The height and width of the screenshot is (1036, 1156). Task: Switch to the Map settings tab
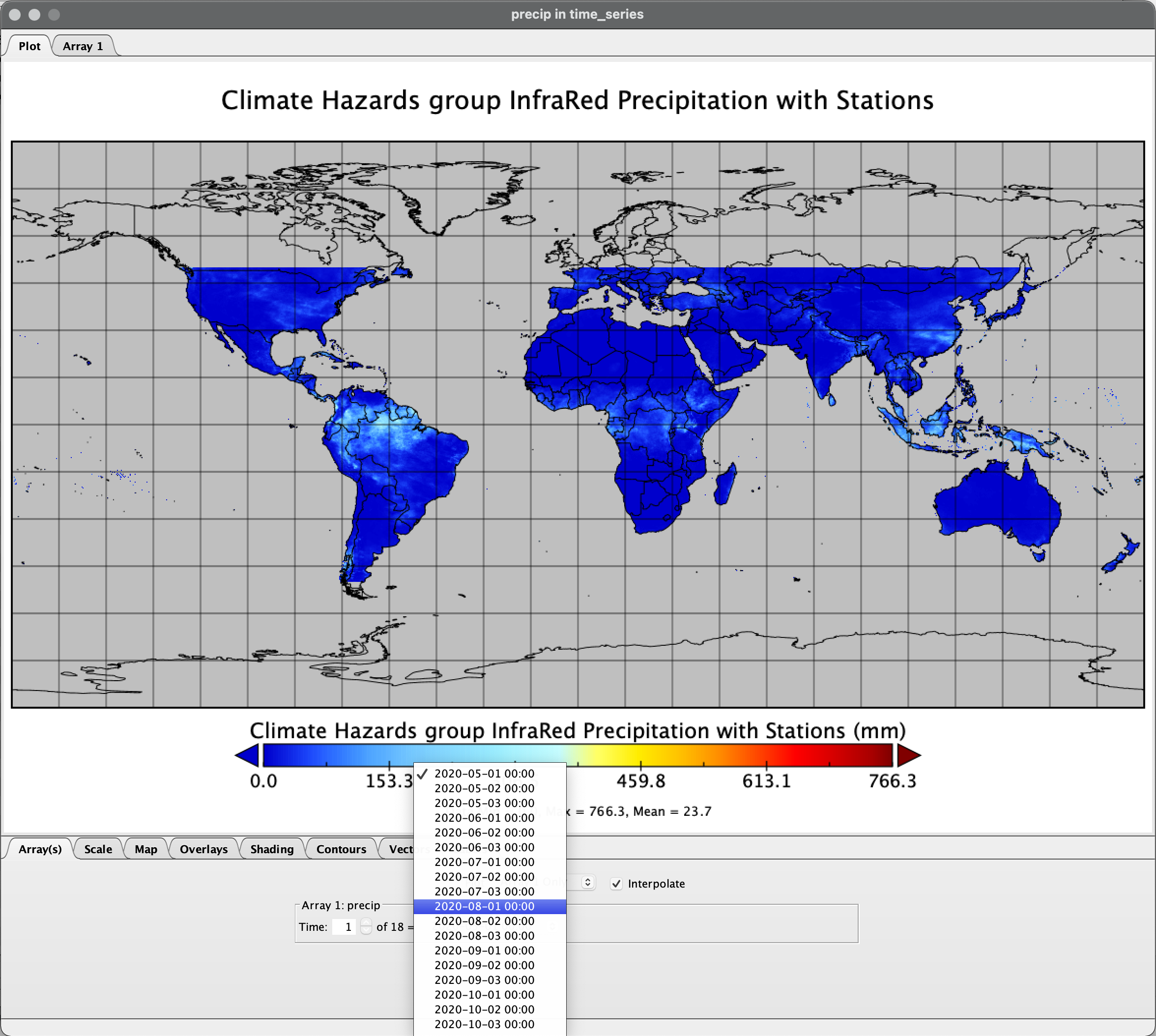coord(145,849)
